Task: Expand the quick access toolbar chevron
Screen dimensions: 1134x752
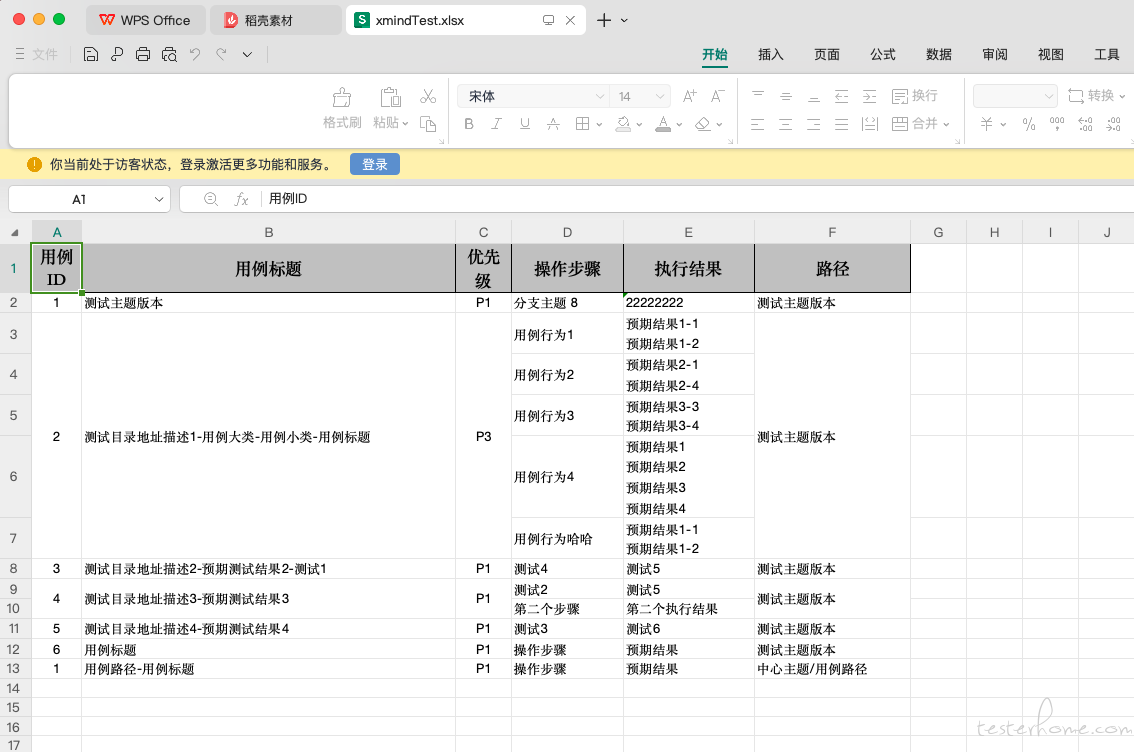Action: pyautogui.click(x=247, y=54)
